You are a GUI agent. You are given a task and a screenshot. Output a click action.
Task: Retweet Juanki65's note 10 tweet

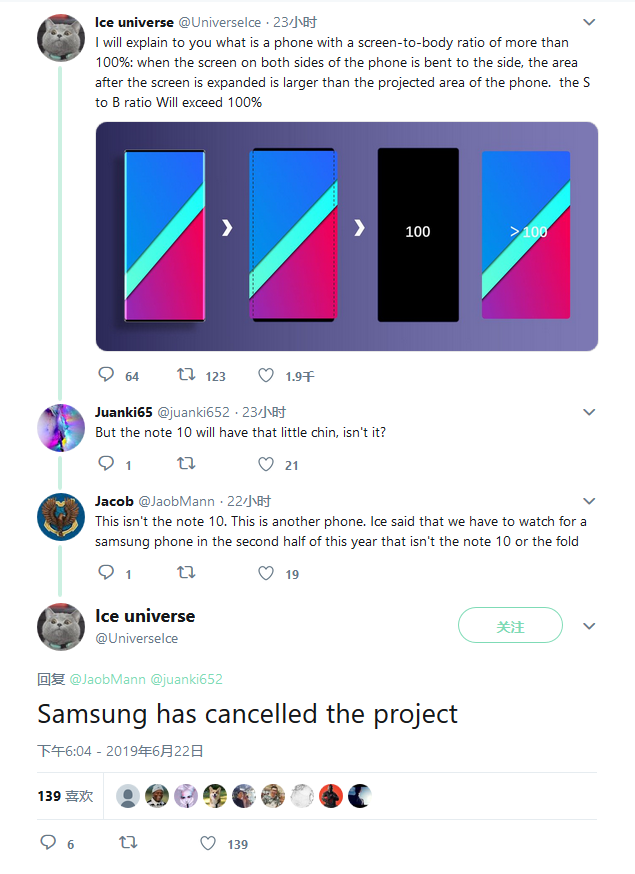pos(186,464)
